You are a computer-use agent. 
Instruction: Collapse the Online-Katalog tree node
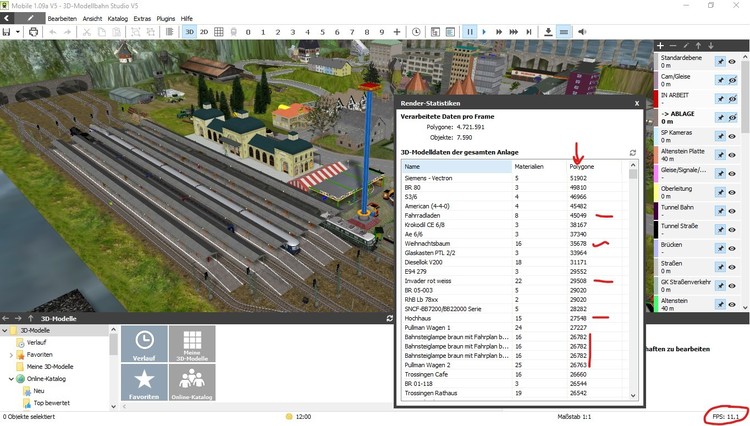pyautogui.click(x=11, y=379)
